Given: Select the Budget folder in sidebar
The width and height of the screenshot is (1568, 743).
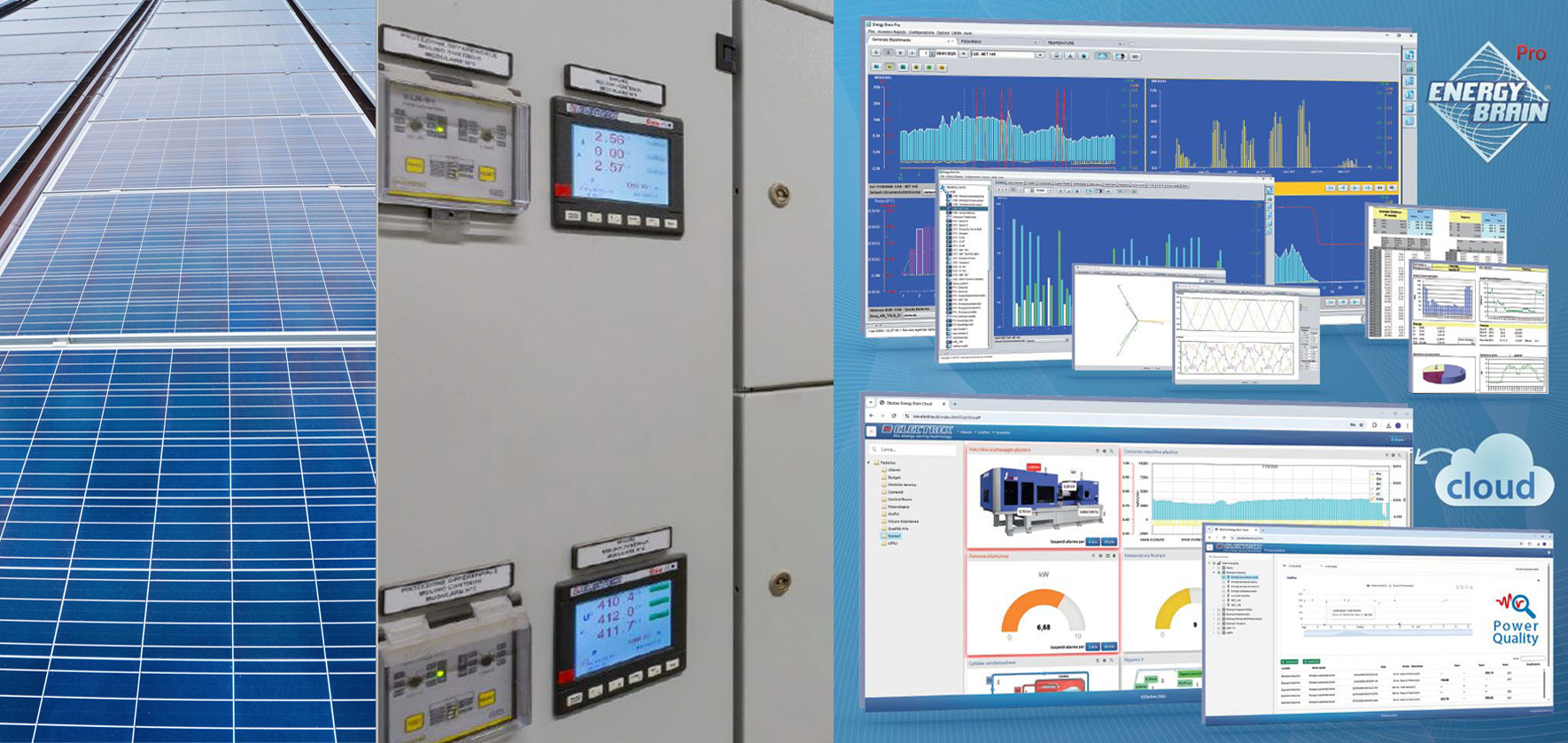Looking at the screenshot, I should (894, 477).
